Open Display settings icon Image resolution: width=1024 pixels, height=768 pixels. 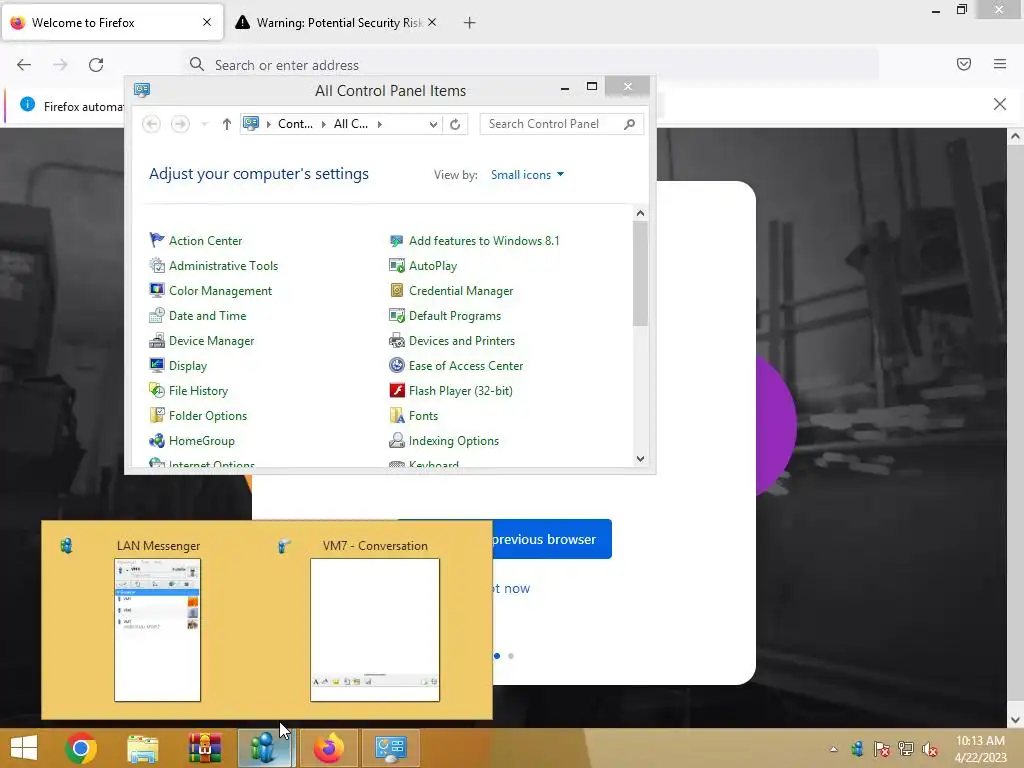click(157, 365)
